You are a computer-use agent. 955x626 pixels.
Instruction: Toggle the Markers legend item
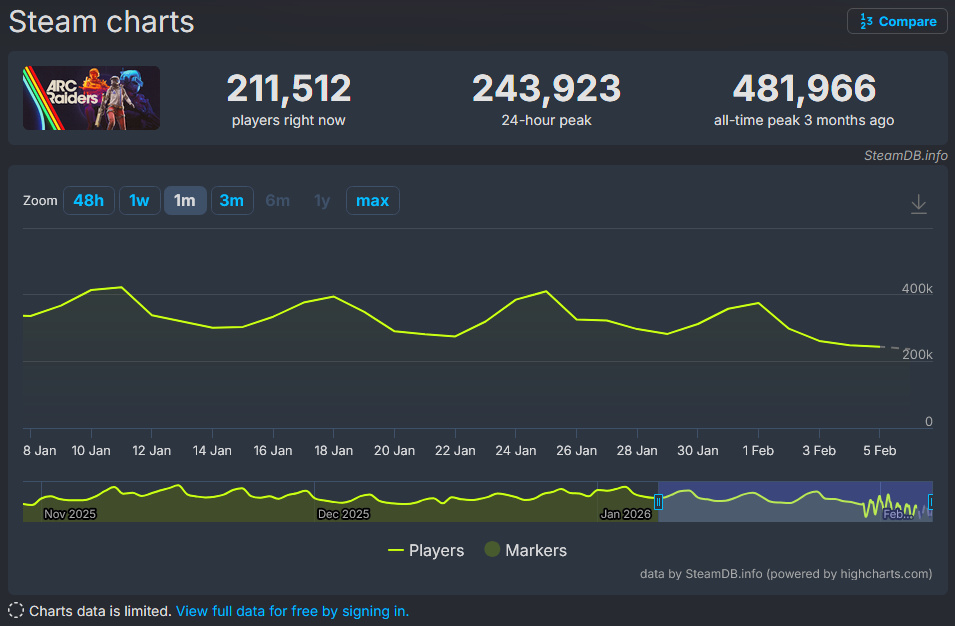click(526, 550)
